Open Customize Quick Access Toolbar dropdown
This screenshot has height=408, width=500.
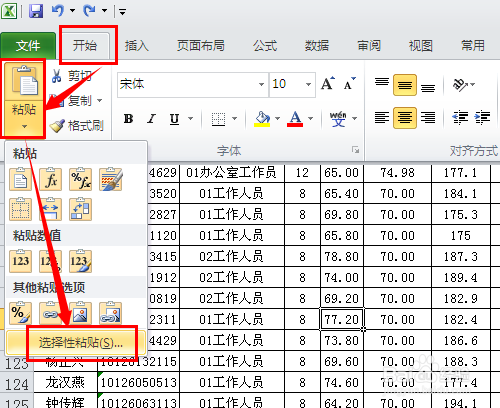pyautogui.click(x=122, y=12)
